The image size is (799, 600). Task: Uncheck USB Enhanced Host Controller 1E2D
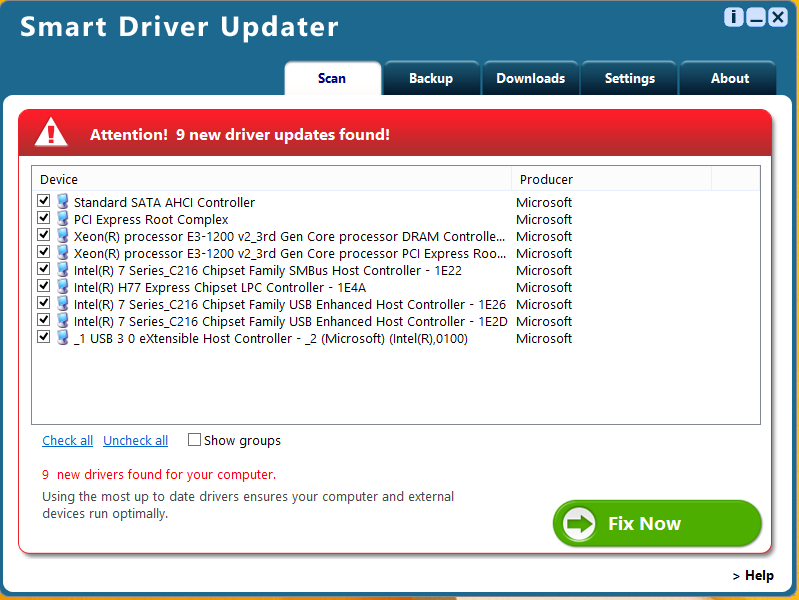coord(43,320)
